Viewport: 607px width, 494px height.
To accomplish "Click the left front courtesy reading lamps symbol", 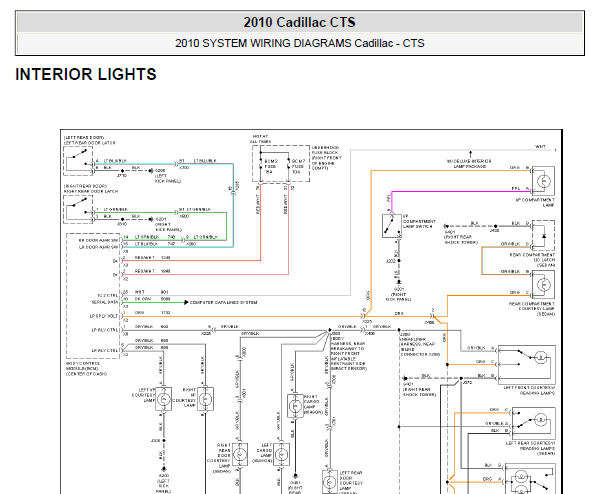I will [527, 364].
